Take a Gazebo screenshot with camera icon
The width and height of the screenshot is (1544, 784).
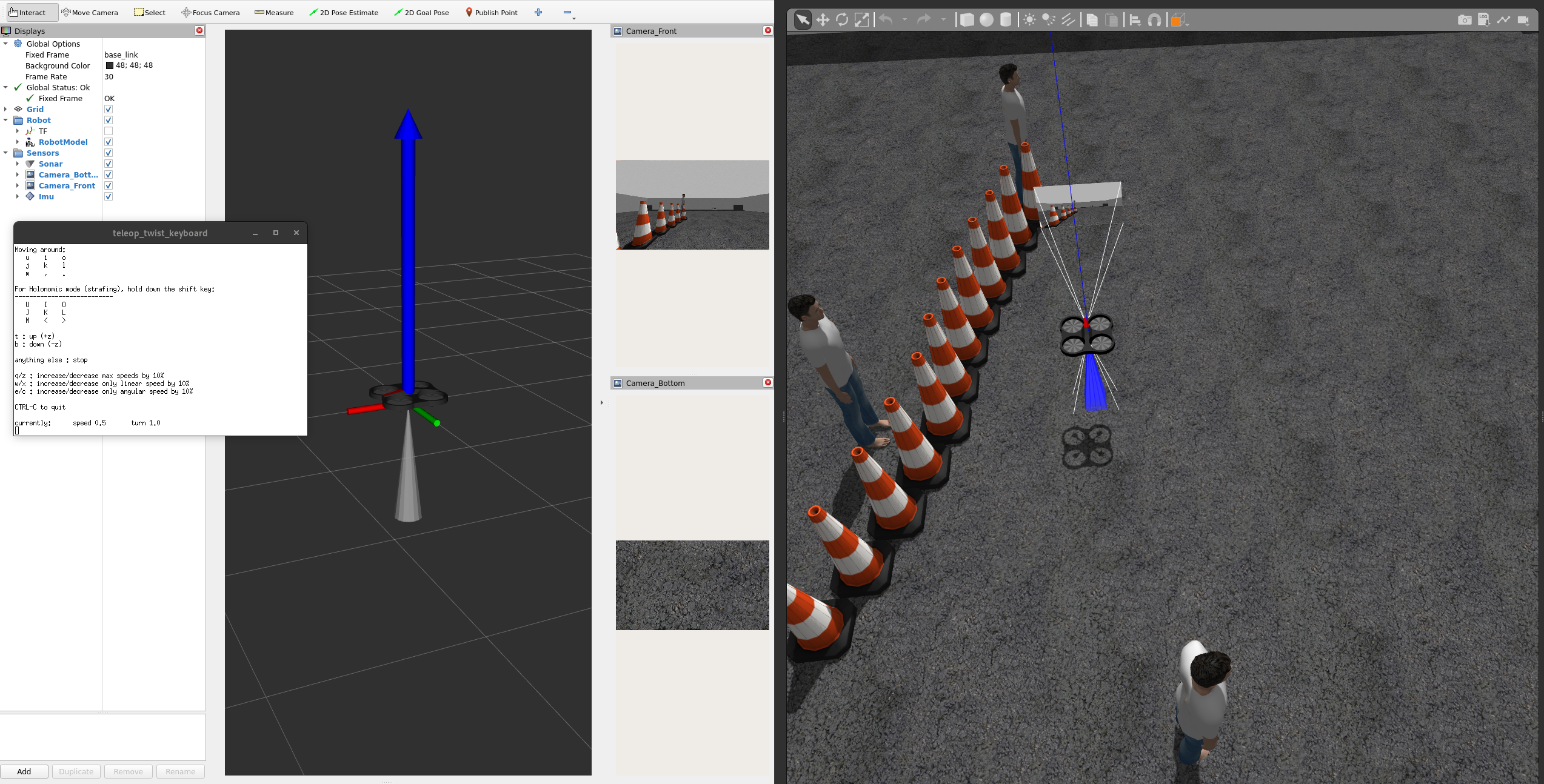point(1464,20)
